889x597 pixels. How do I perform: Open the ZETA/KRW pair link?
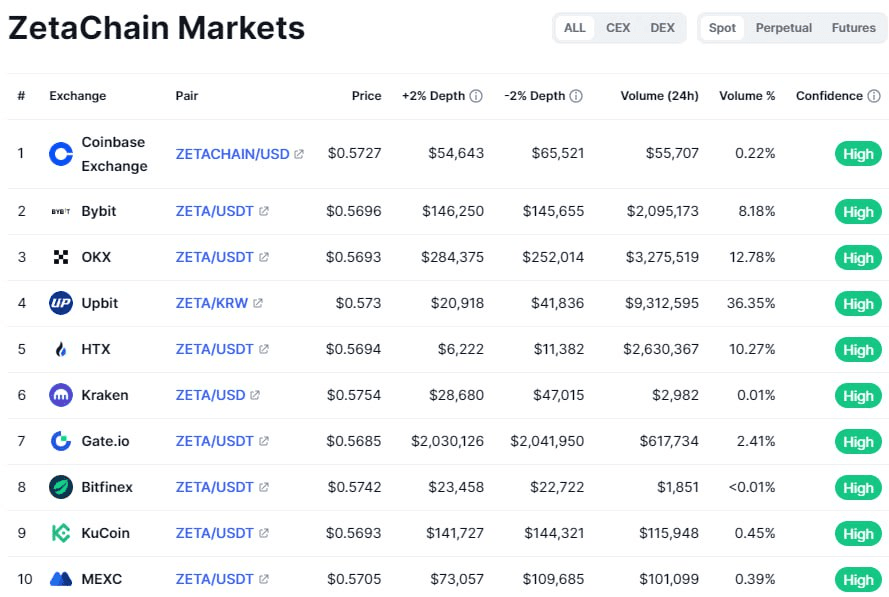(x=211, y=303)
